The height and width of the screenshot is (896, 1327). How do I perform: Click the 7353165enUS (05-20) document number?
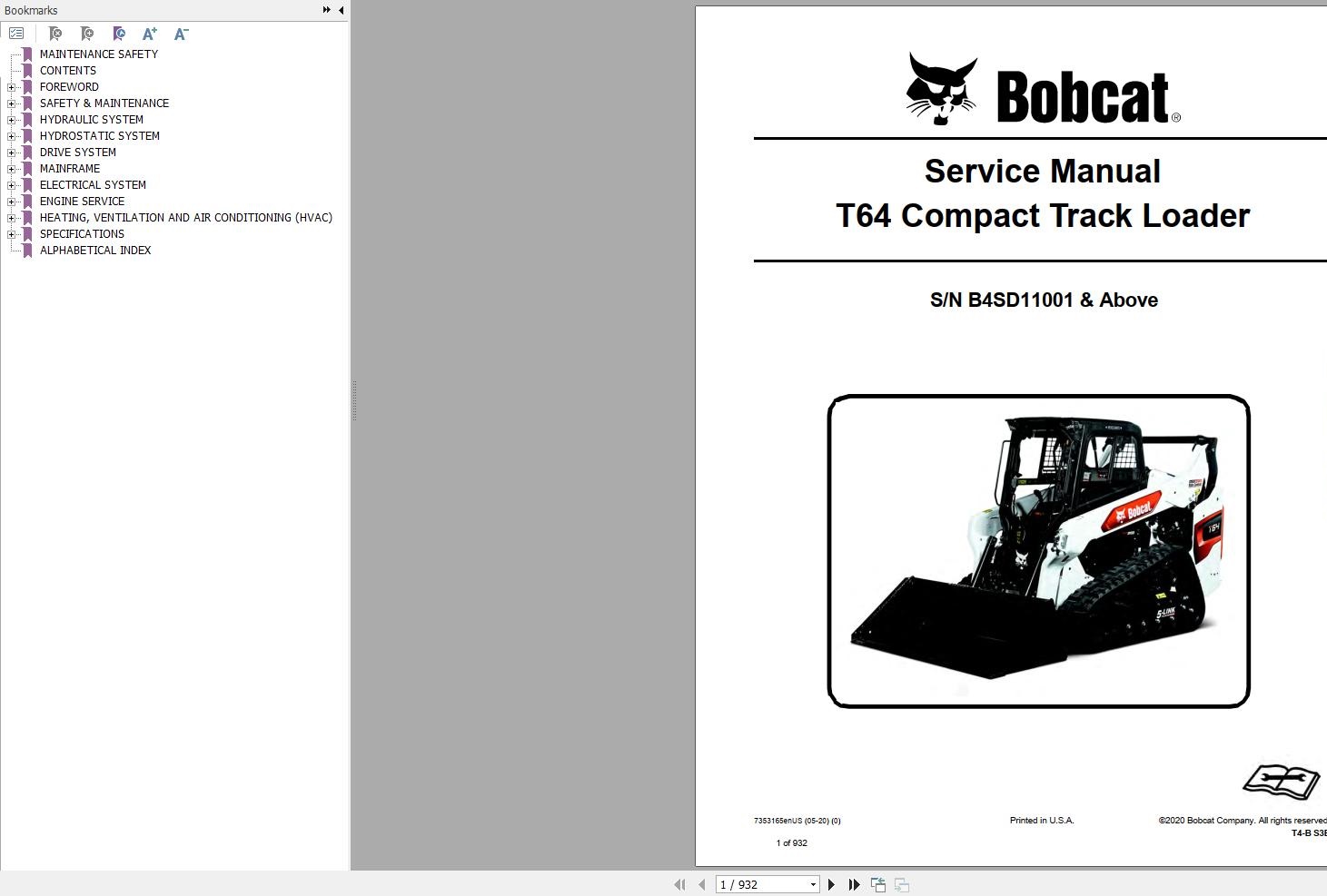click(797, 821)
